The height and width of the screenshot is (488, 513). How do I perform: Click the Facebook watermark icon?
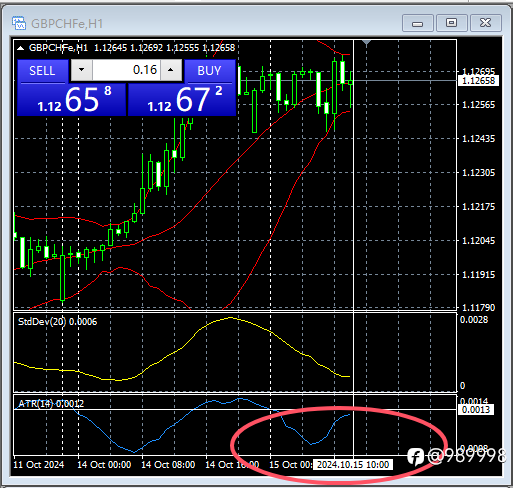[x=415, y=456]
